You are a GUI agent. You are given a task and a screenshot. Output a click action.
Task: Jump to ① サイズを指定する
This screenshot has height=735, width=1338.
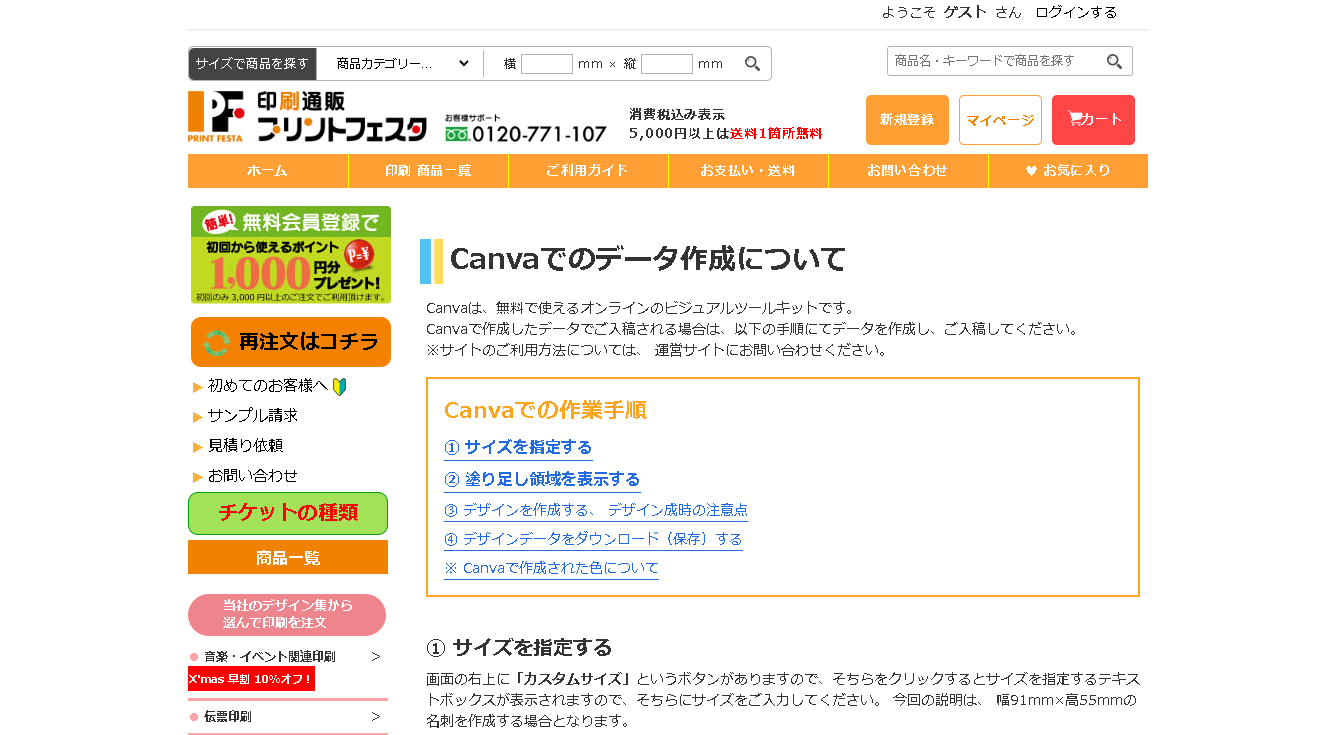coord(518,448)
